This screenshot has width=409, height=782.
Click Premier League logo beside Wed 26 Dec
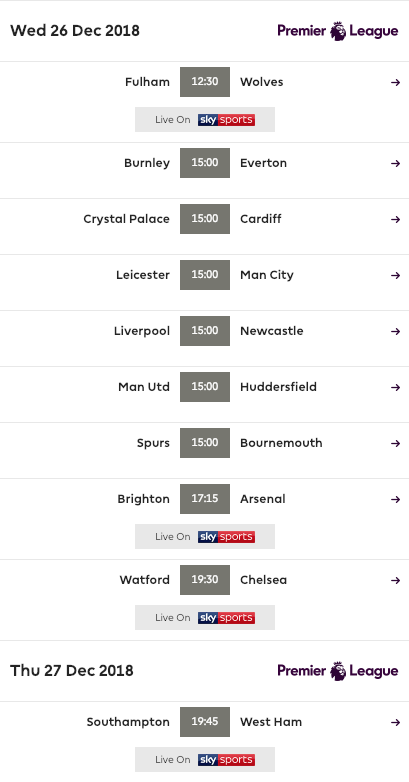[338, 31]
